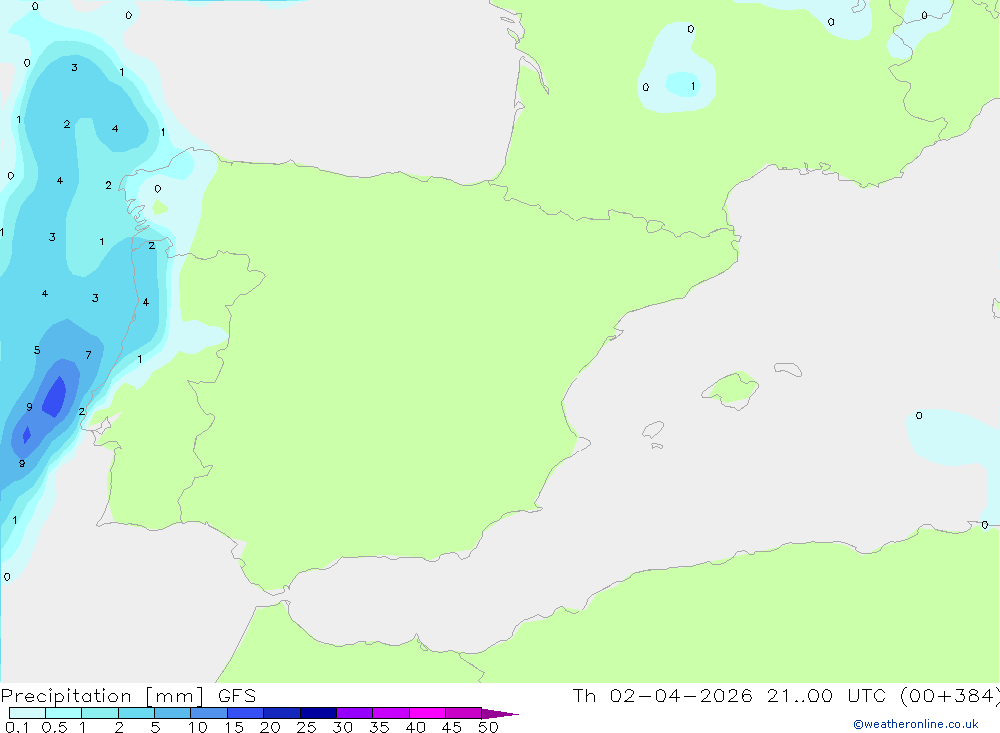Screen dimensions: 1000x733
Task: Click the darkest blue precipitation core off Portugal
Action: pos(54,397)
